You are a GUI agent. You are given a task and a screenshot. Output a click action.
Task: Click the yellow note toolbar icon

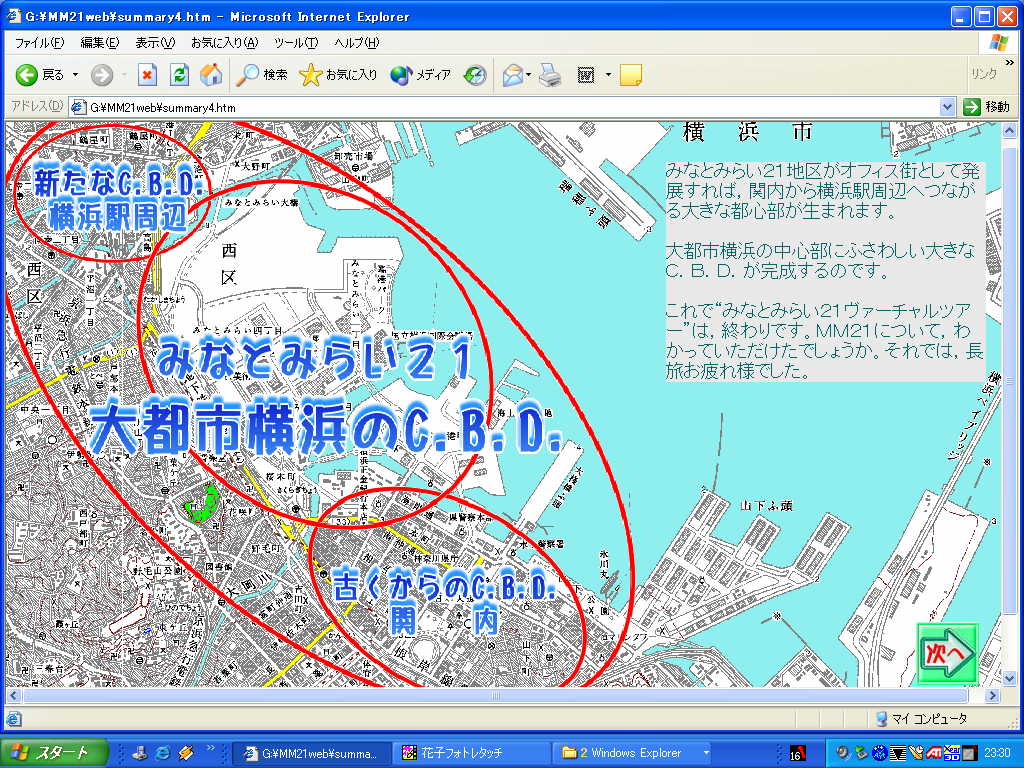coord(630,75)
